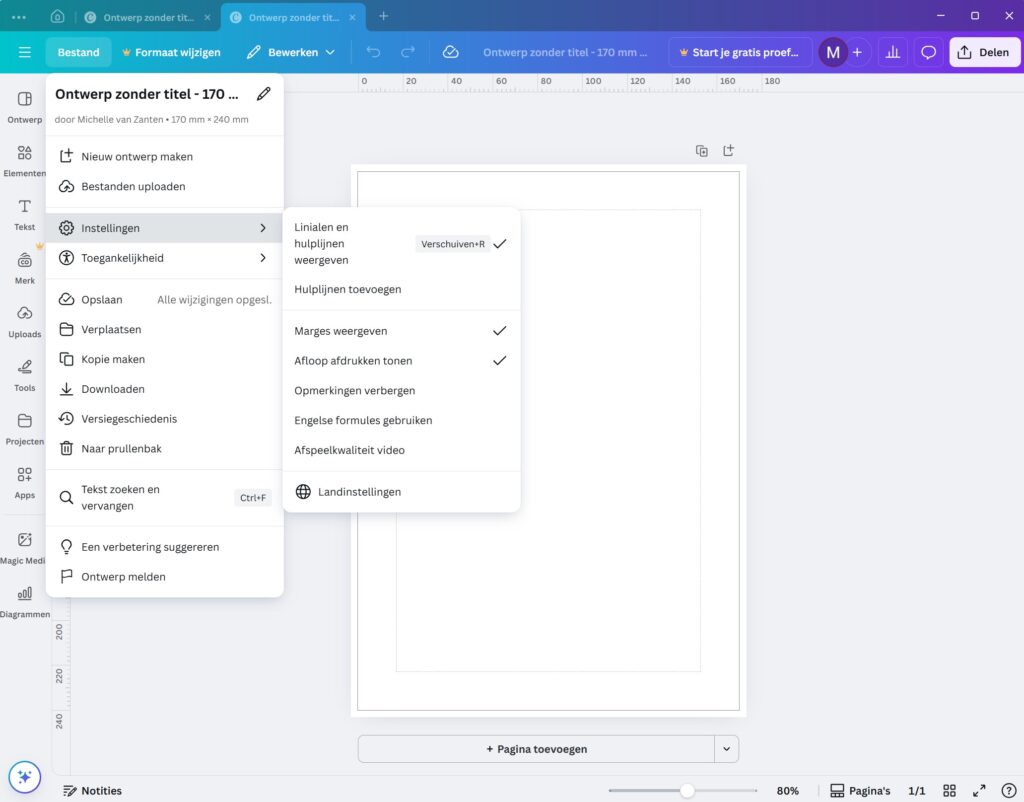Click the cloud save status icon
This screenshot has width=1024, height=802.
tap(450, 52)
